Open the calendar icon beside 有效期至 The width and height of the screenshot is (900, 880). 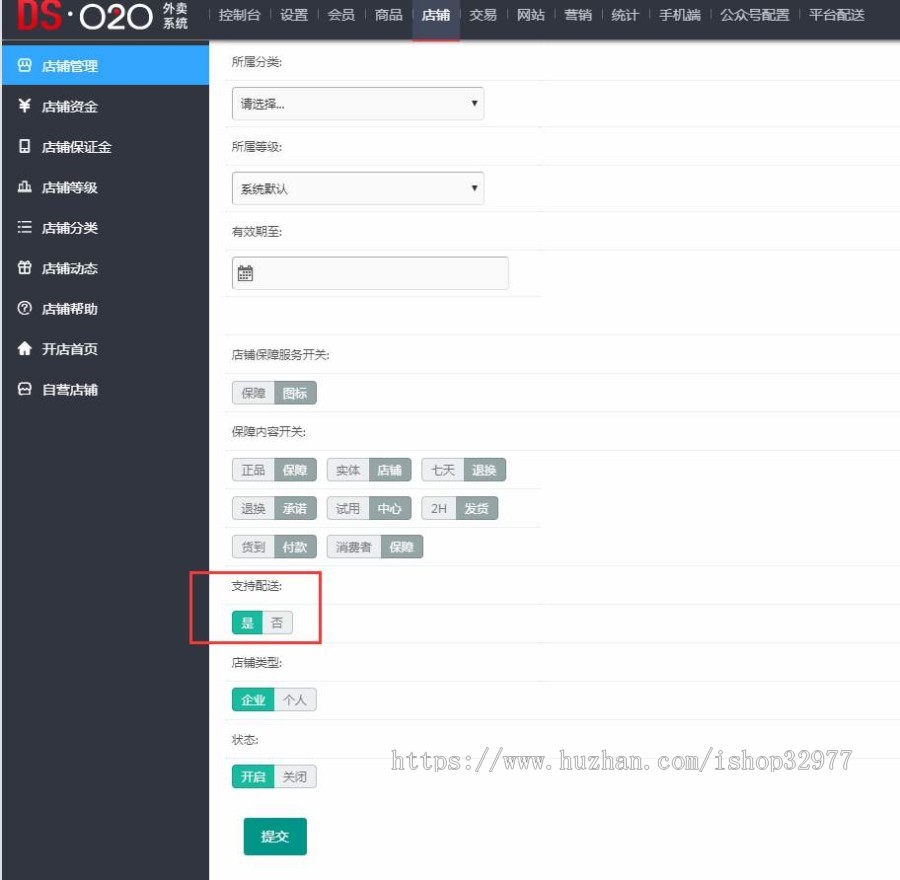tap(245, 272)
